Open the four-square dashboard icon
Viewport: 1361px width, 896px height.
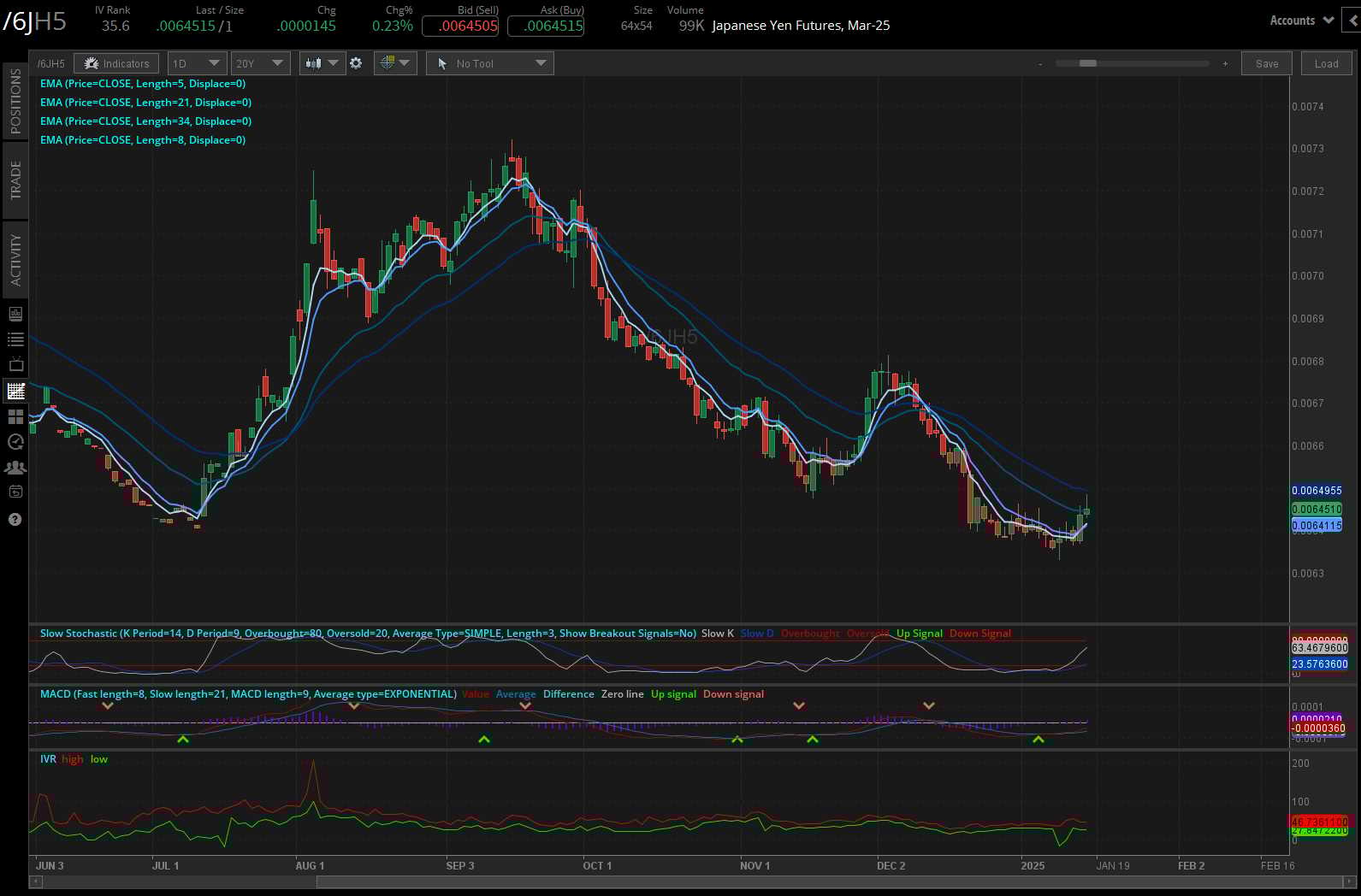(x=15, y=416)
